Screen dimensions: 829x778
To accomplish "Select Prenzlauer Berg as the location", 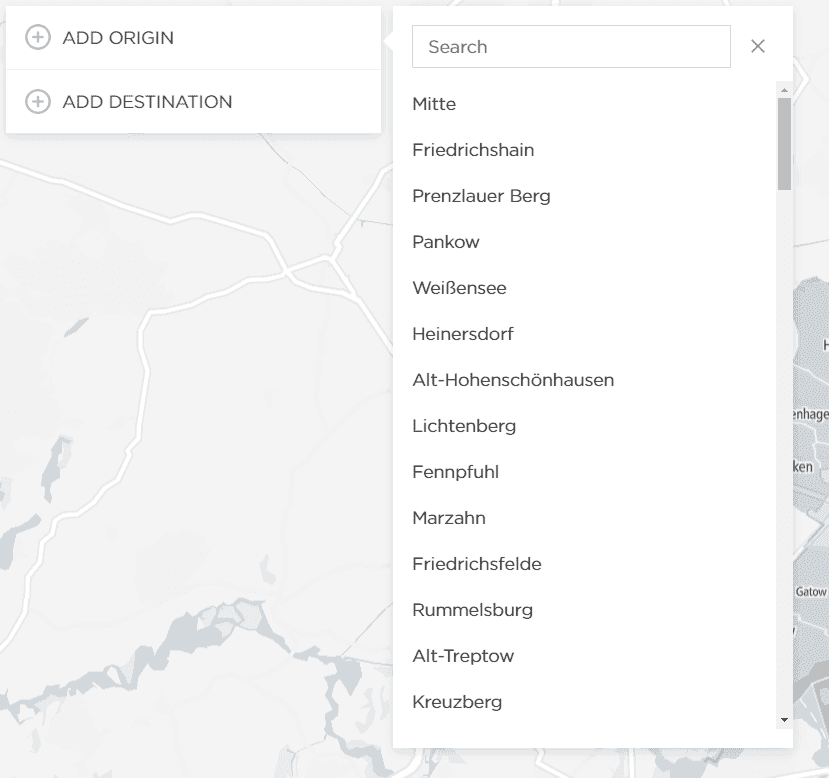I will 481,196.
